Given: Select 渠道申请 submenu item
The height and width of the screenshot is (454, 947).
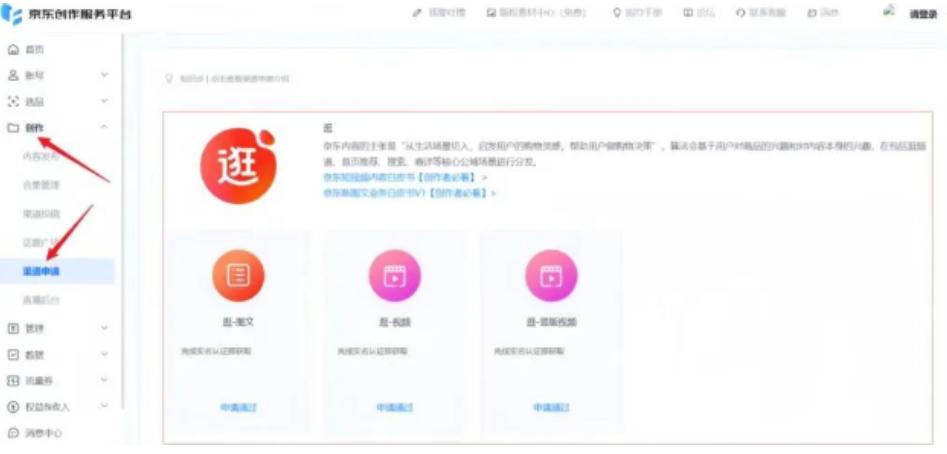Looking at the screenshot, I should [x=57, y=272].
